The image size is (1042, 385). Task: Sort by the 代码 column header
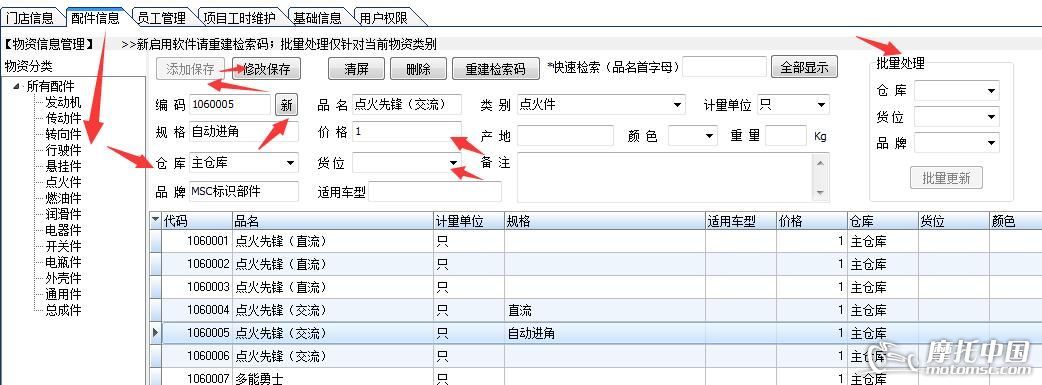pyautogui.click(x=197, y=221)
